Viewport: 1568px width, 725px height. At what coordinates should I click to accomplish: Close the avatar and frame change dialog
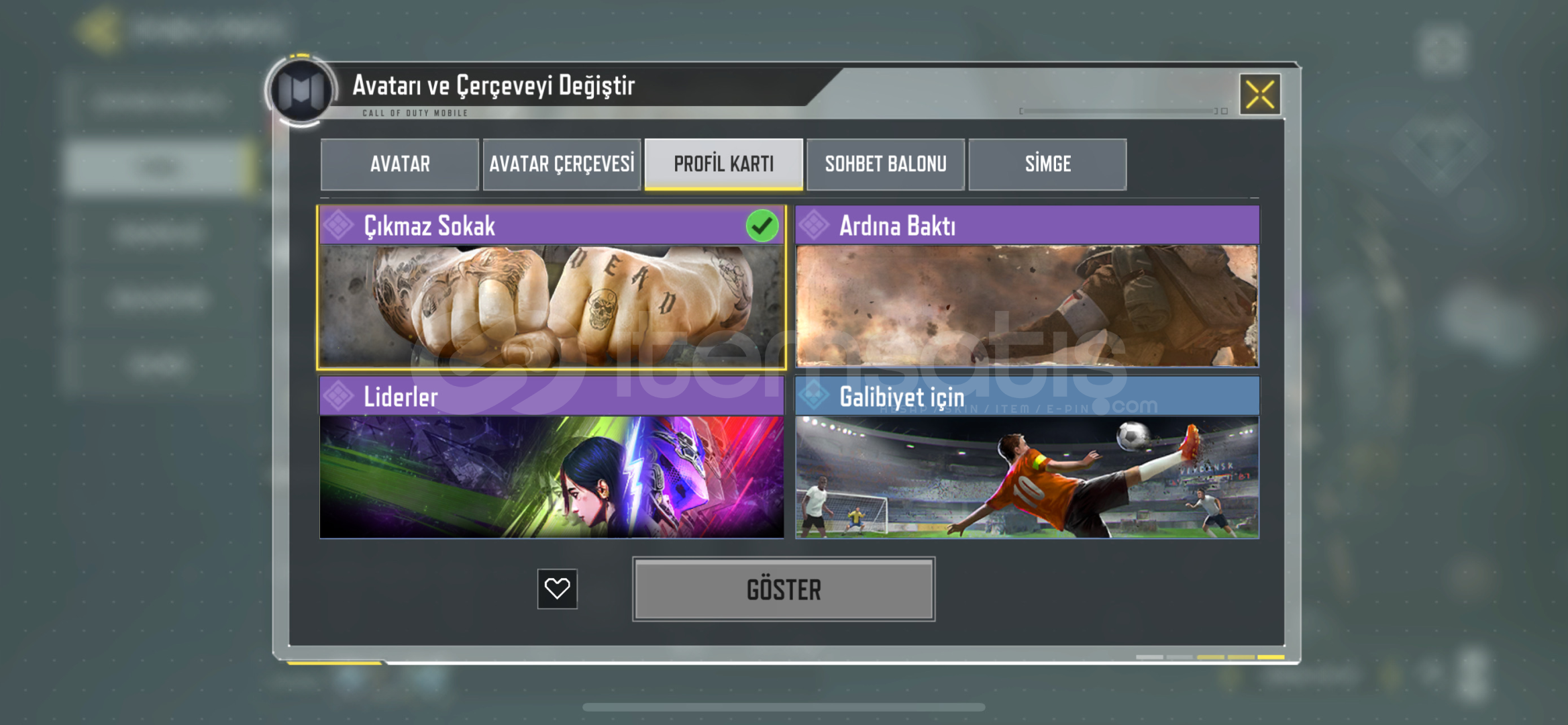1259,95
